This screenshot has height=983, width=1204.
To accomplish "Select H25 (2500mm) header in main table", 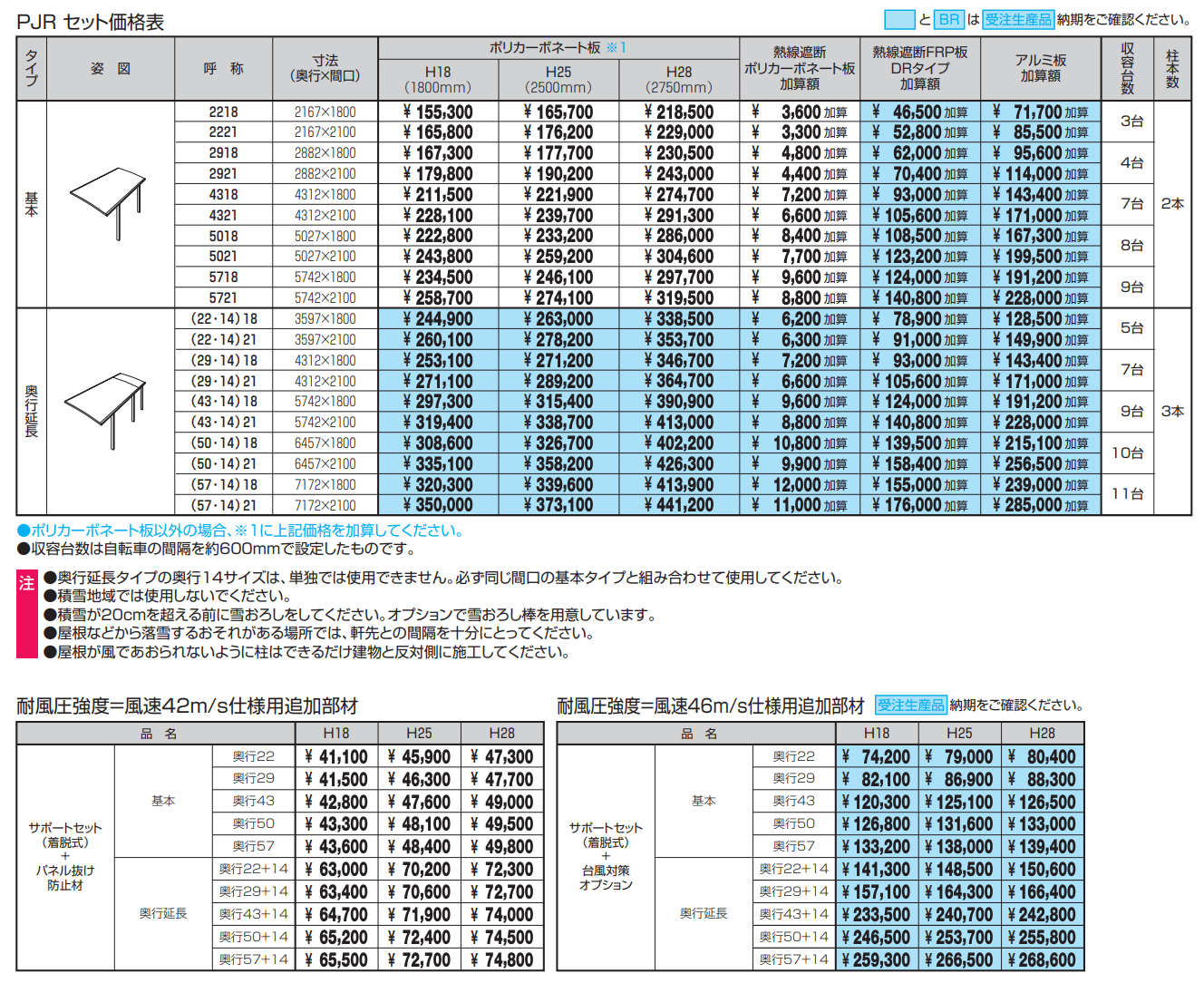I will pos(558,79).
